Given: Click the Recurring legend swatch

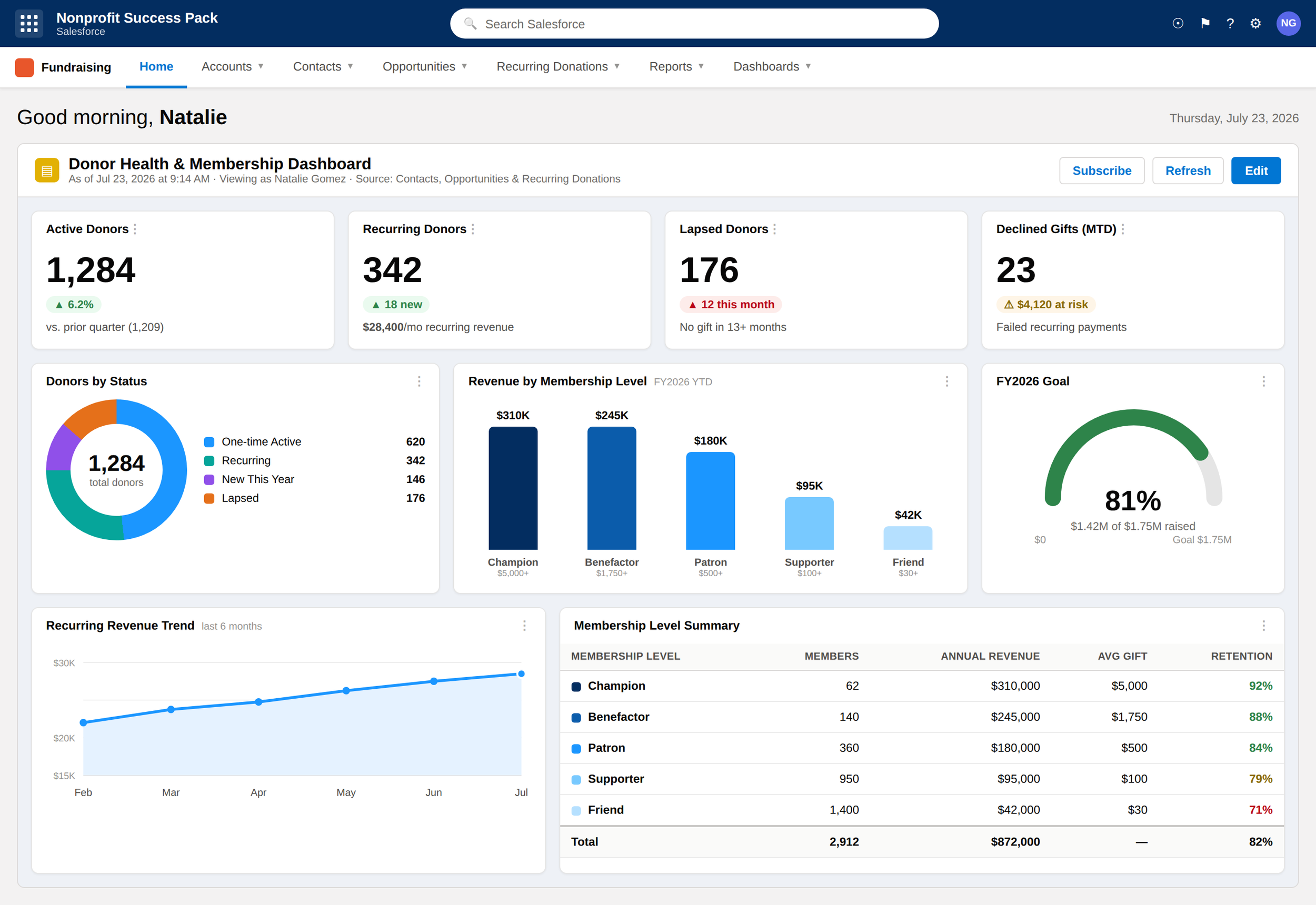Looking at the screenshot, I should [210, 461].
